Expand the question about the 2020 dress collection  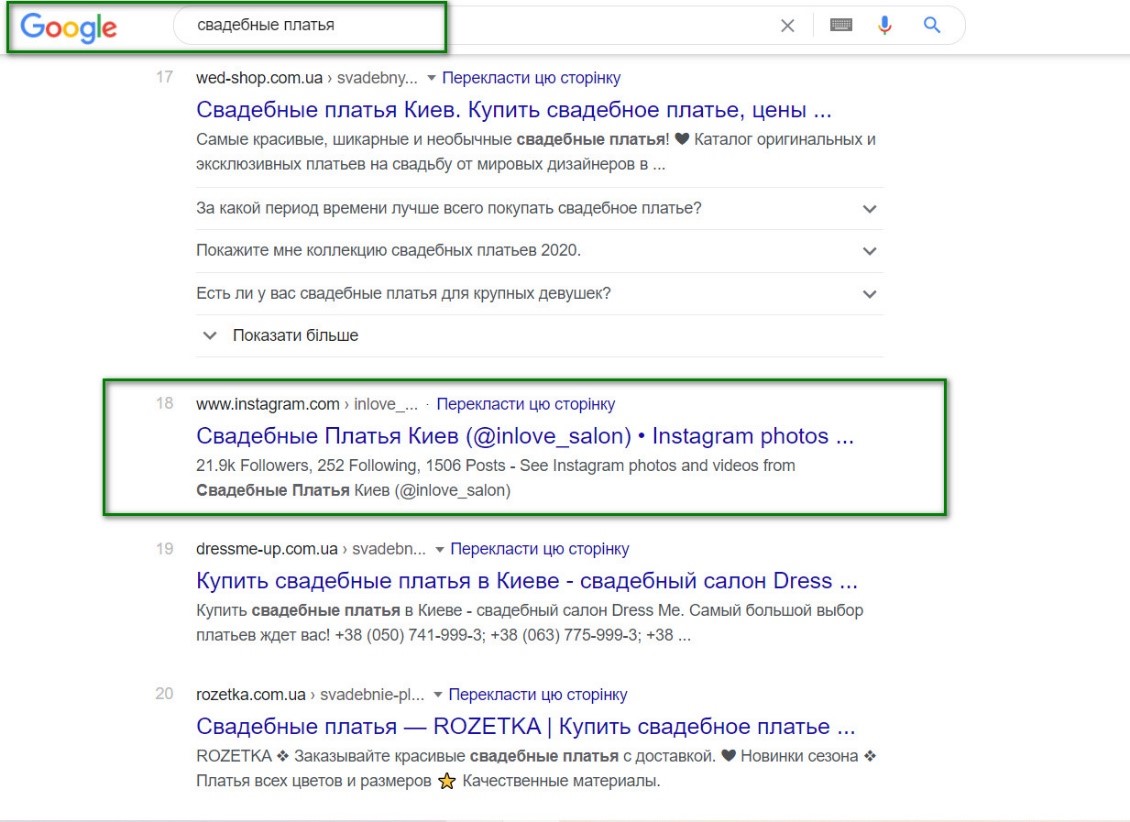tap(539, 251)
